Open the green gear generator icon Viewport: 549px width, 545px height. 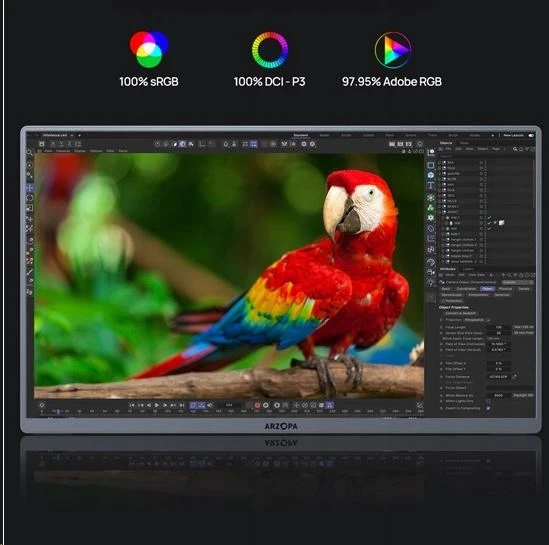(431, 217)
